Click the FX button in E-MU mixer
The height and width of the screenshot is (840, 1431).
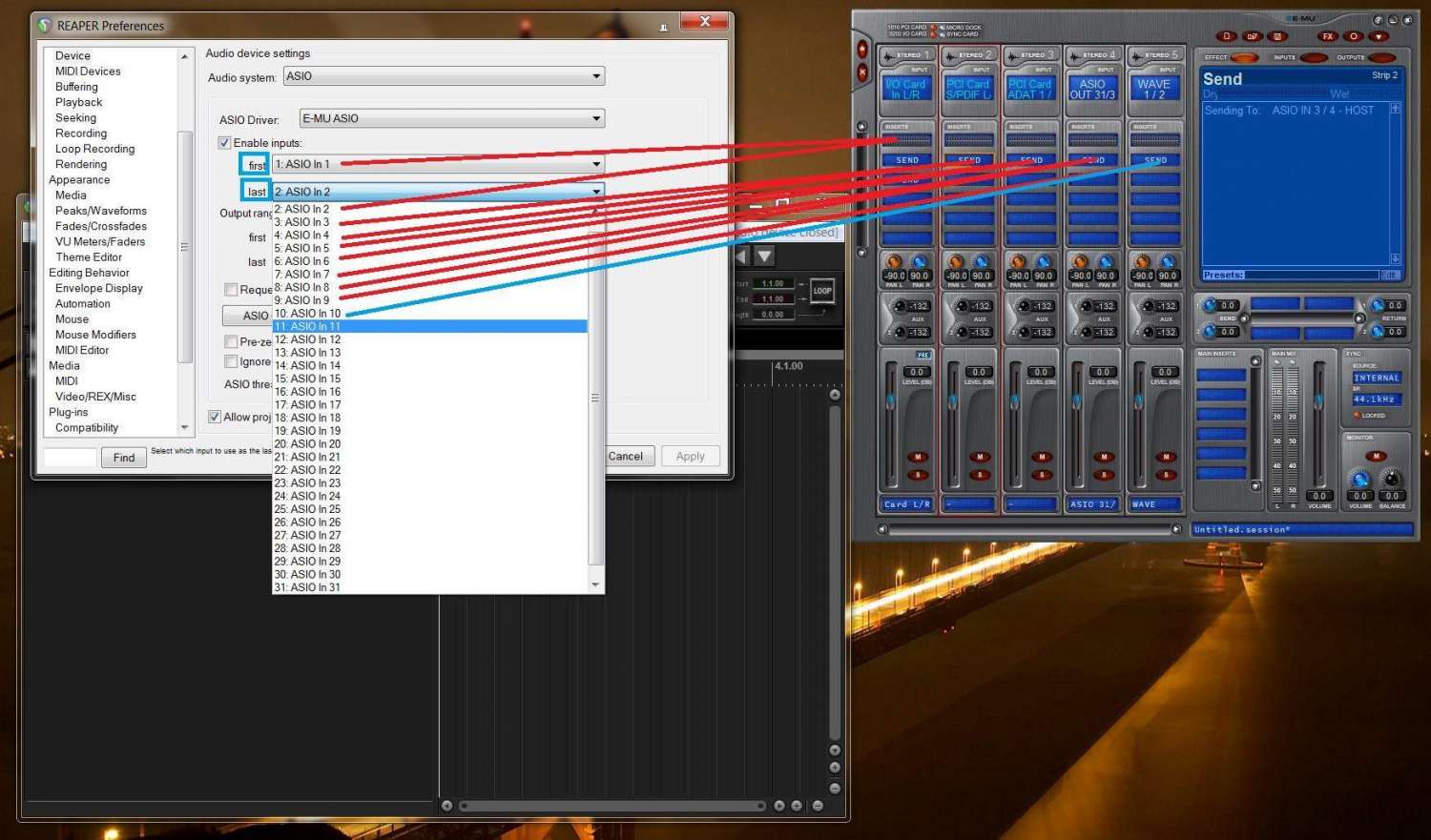1327,36
